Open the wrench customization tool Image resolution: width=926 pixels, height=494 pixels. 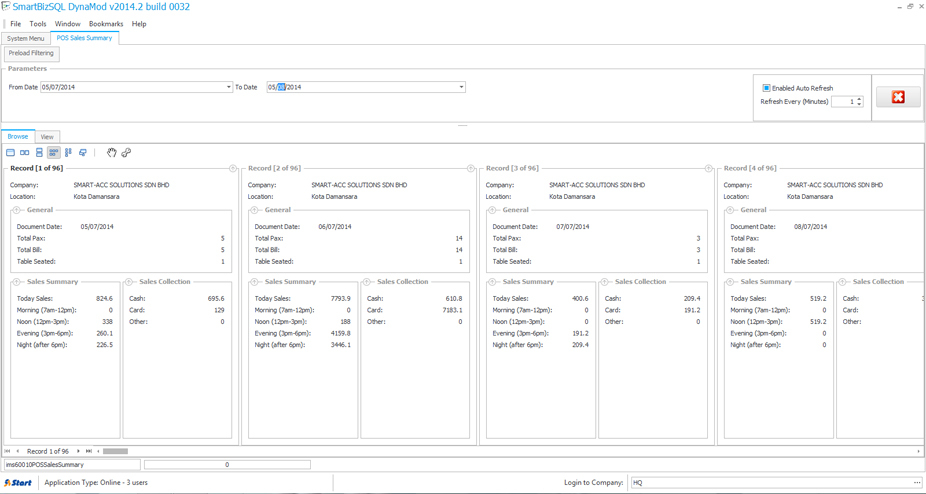click(x=126, y=152)
